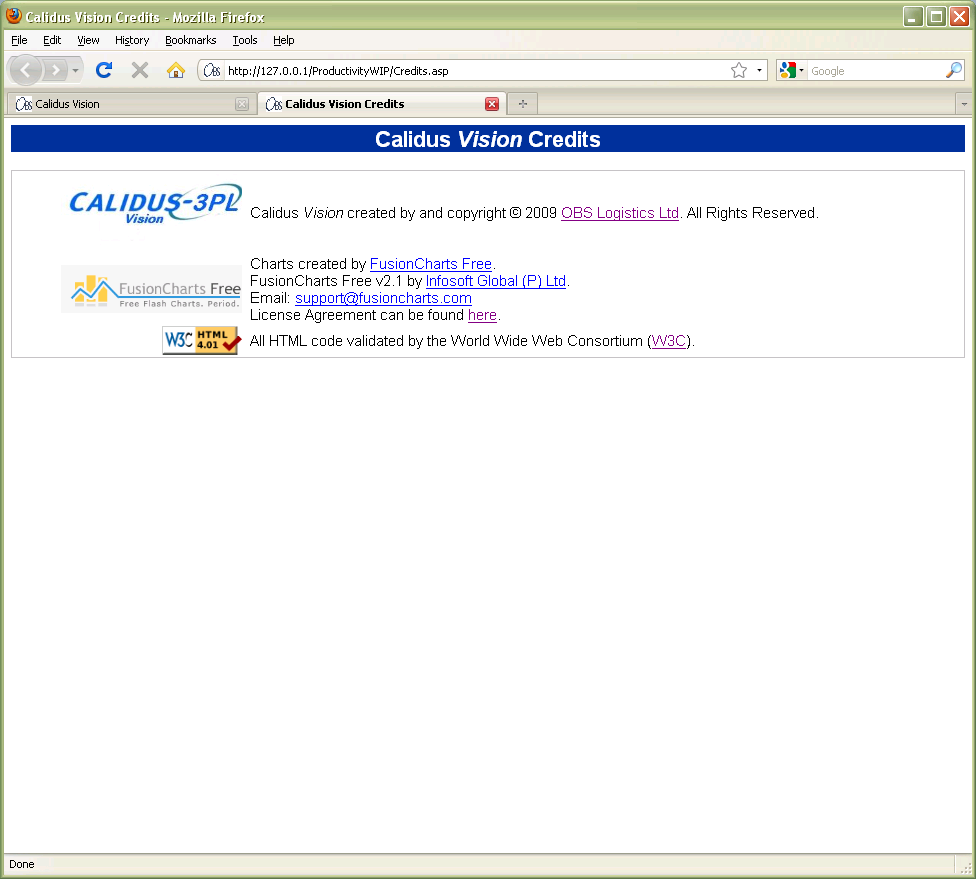
Task: Run search with the magnifying glass icon
Action: [954, 70]
